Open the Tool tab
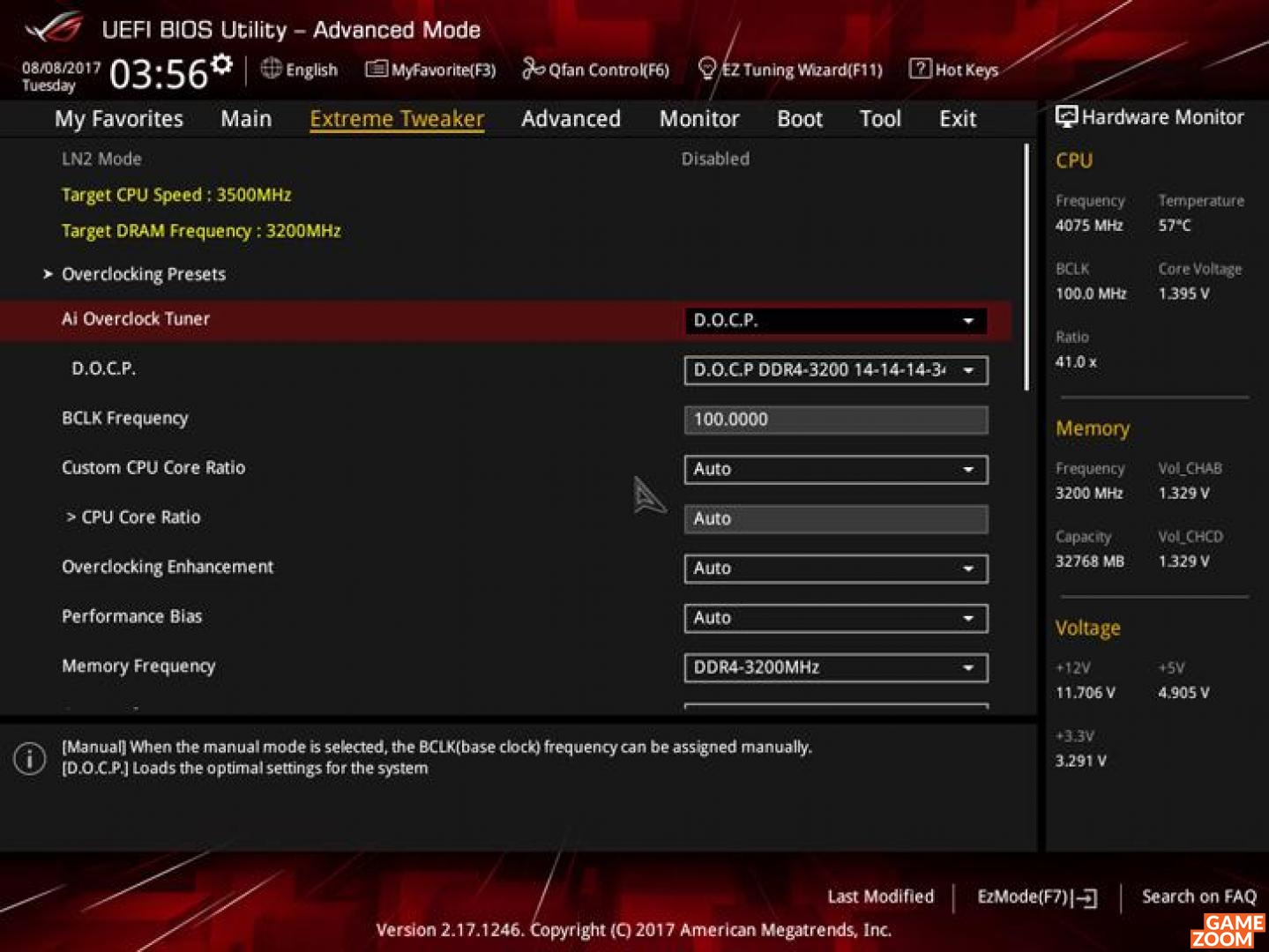1269x952 pixels. 880,119
